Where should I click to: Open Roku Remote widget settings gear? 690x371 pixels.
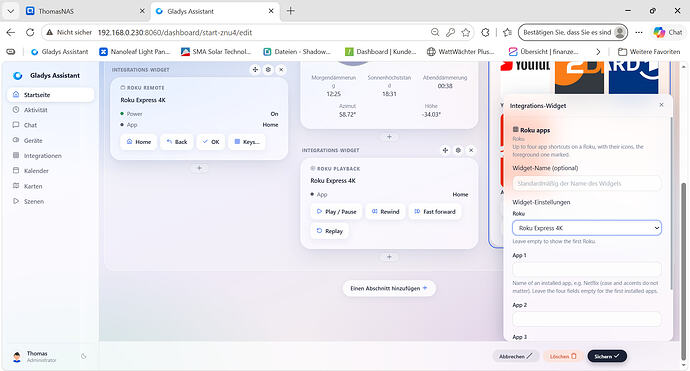(268, 70)
